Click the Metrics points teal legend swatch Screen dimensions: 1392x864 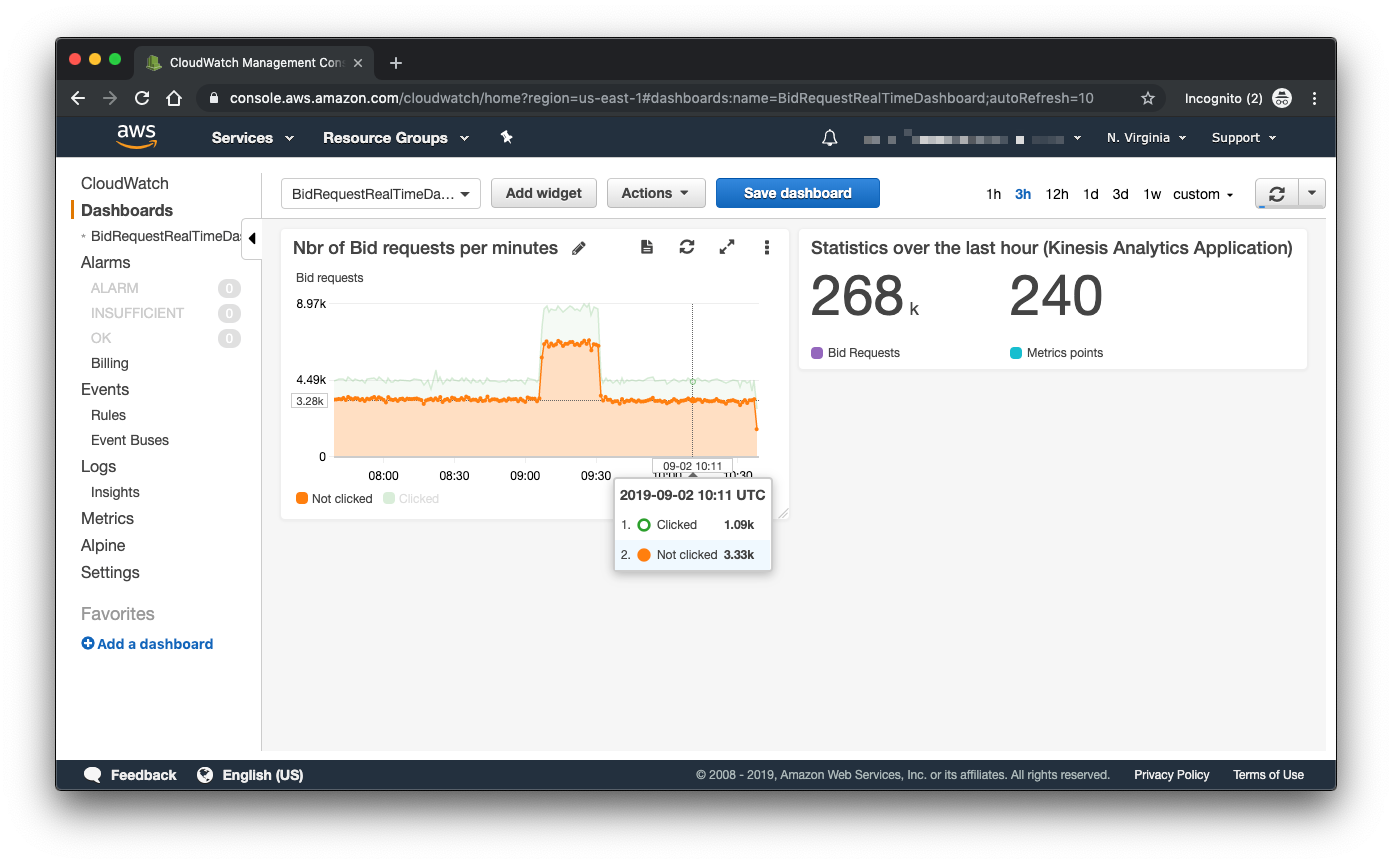point(1016,353)
